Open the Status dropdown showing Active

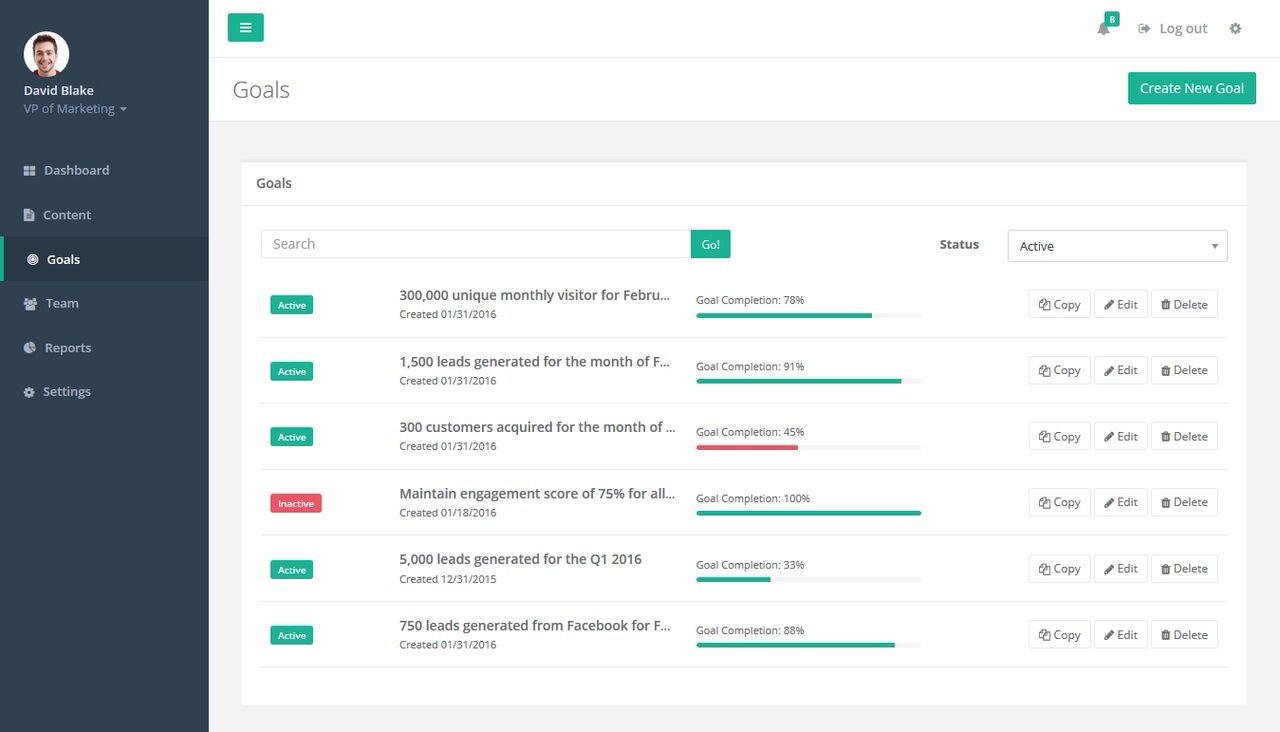tap(1117, 245)
